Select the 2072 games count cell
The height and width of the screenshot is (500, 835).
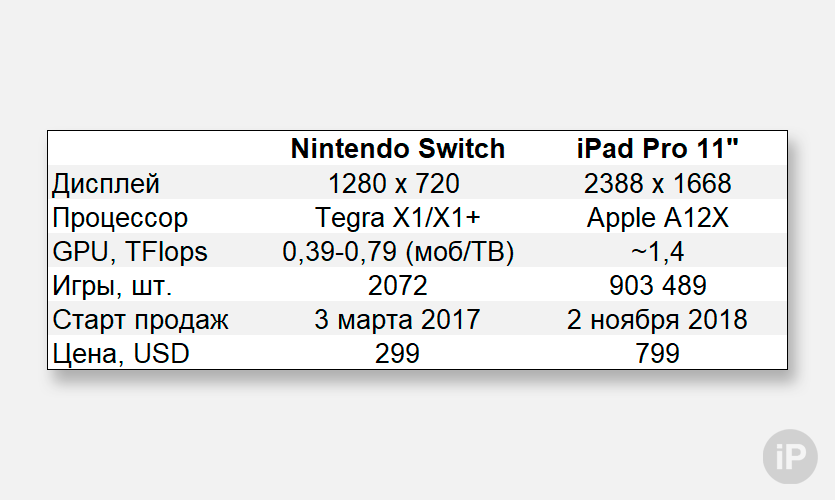pyautogui.click(x=398, y=286)
